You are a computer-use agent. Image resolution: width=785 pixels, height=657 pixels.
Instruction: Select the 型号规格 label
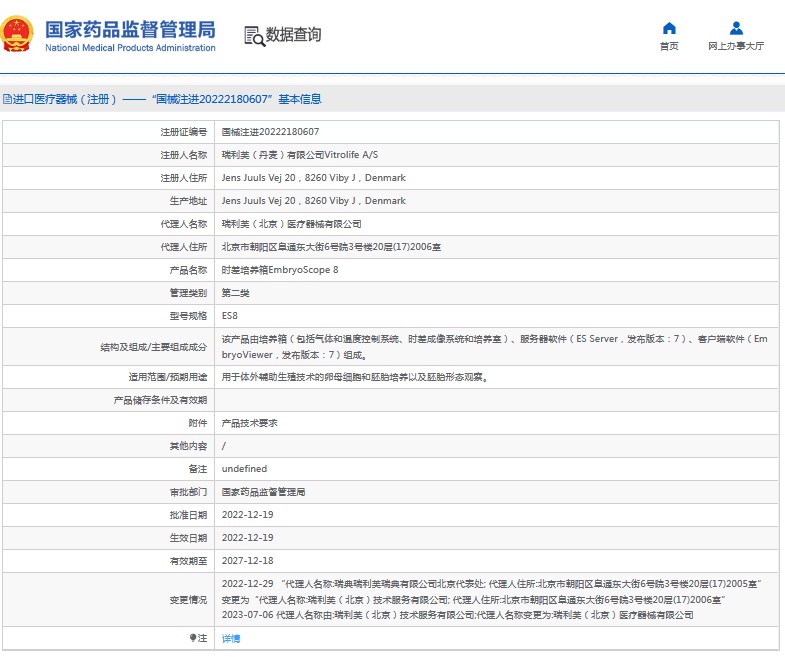[x=188, y=316]
